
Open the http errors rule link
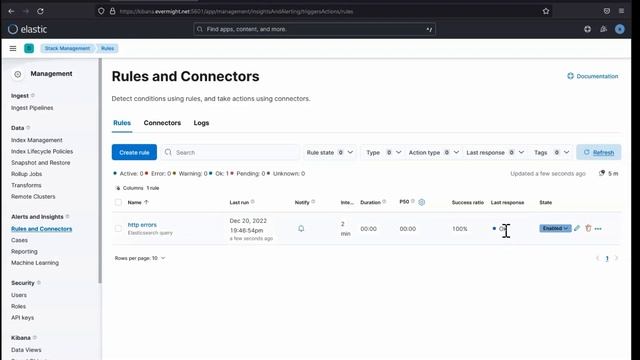click(142, 224)
